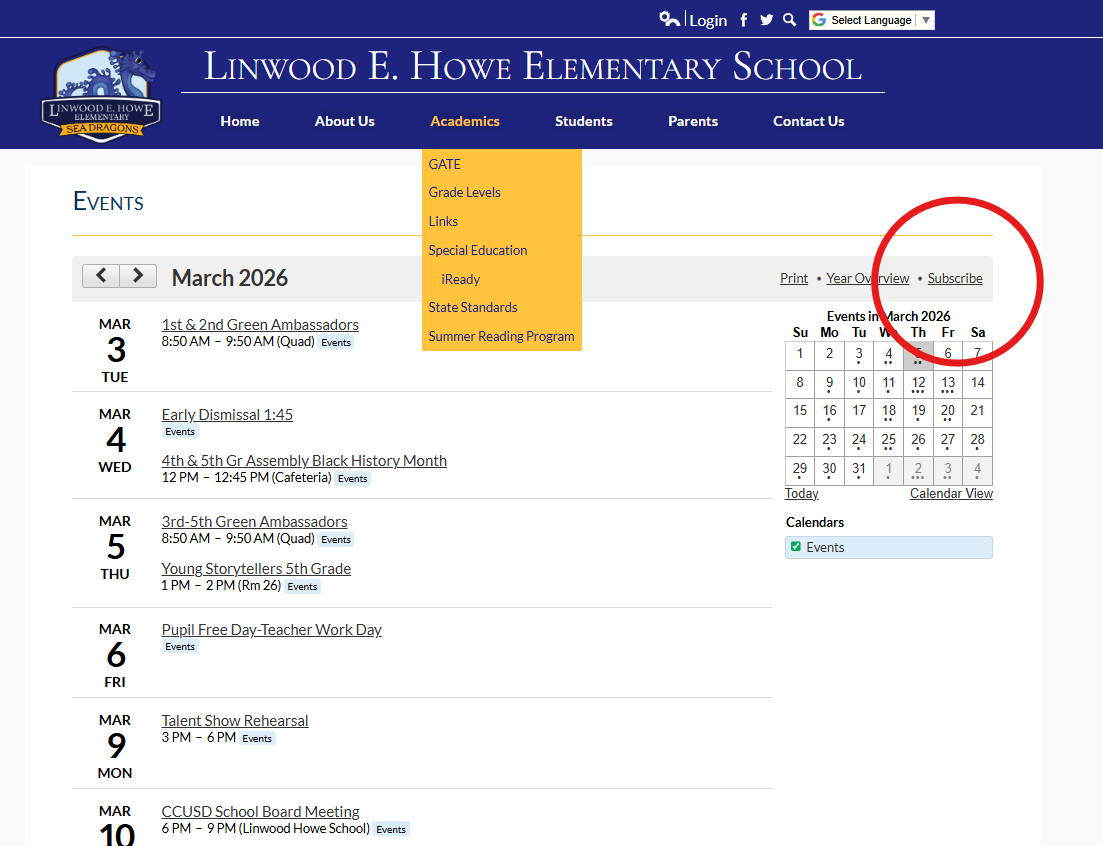Open the Select Language dropdown
The image size is (1103, 846).
click(871, 20)
